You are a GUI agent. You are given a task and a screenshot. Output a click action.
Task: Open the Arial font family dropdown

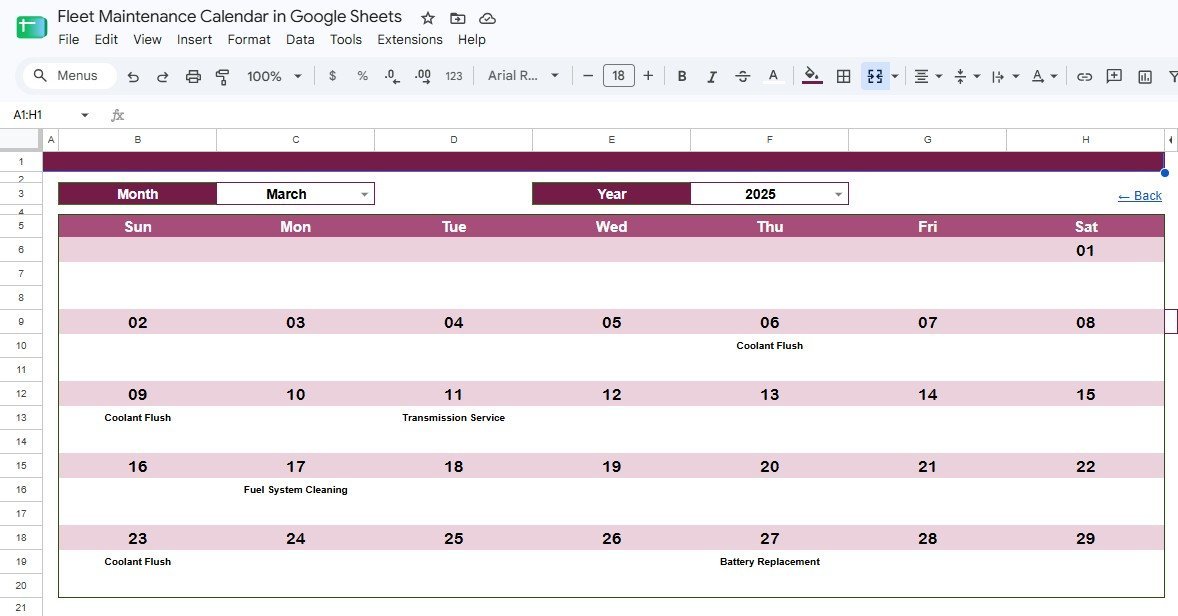point(523,75)
